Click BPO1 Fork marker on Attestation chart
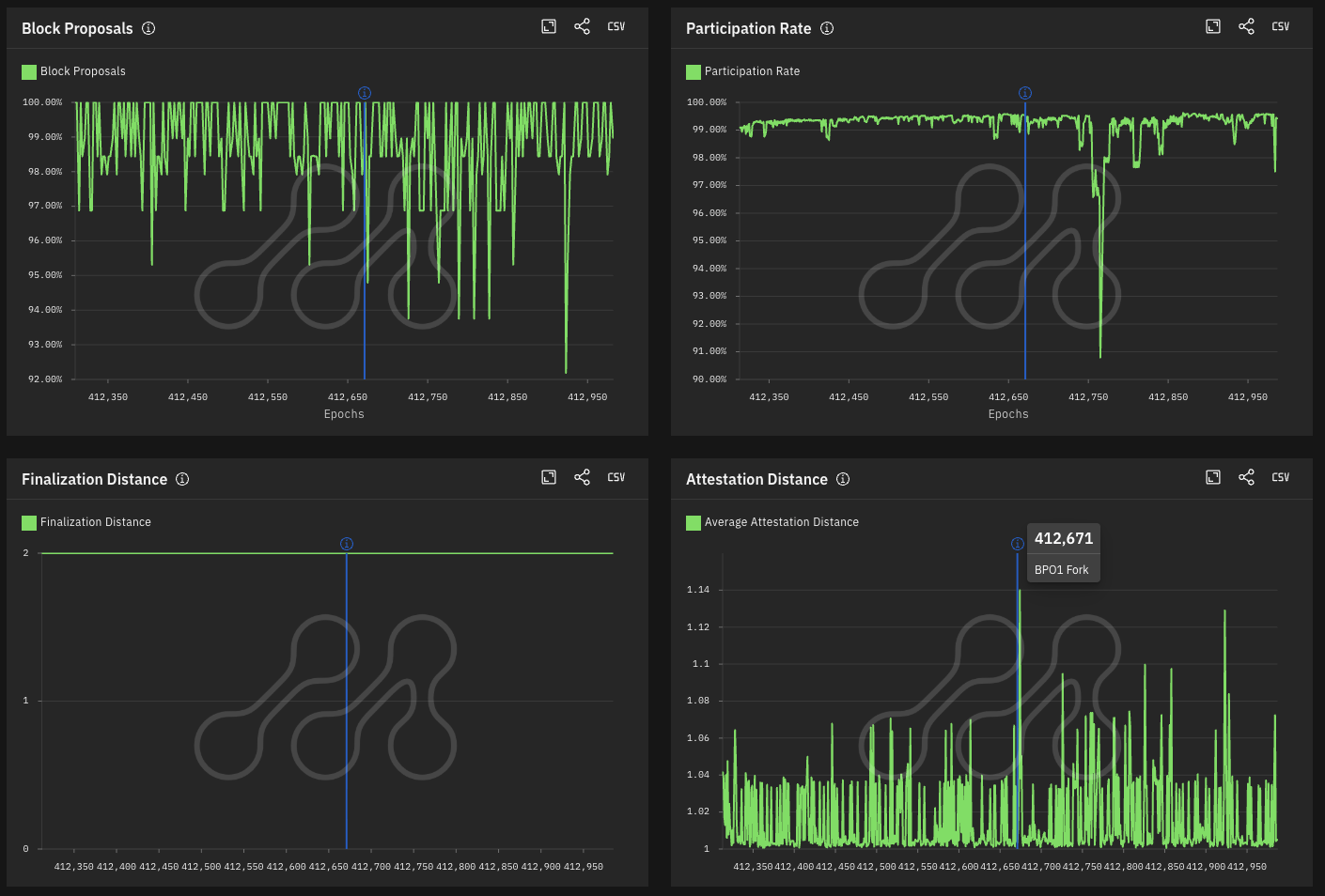1325x896 pixels. click(1017, 544)
